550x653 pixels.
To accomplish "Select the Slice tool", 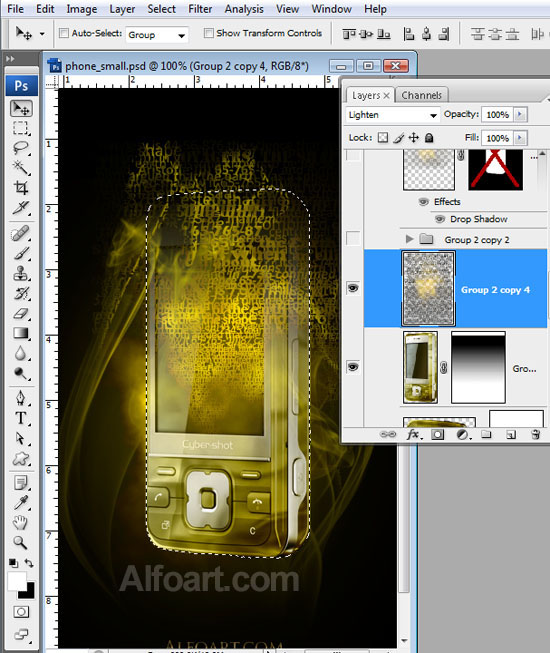I will [x=21, y=207].
